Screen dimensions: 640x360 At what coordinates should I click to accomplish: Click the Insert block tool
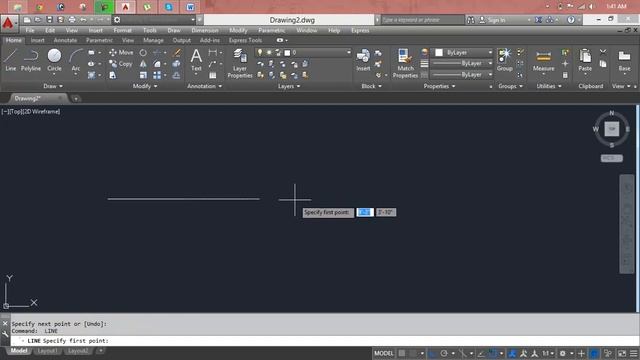pos(363,60)
